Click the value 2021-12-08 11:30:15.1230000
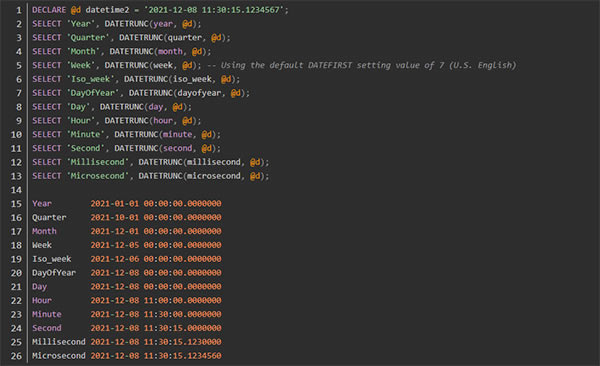This screenshot has width=600, height=366. [x=156, y=341]
